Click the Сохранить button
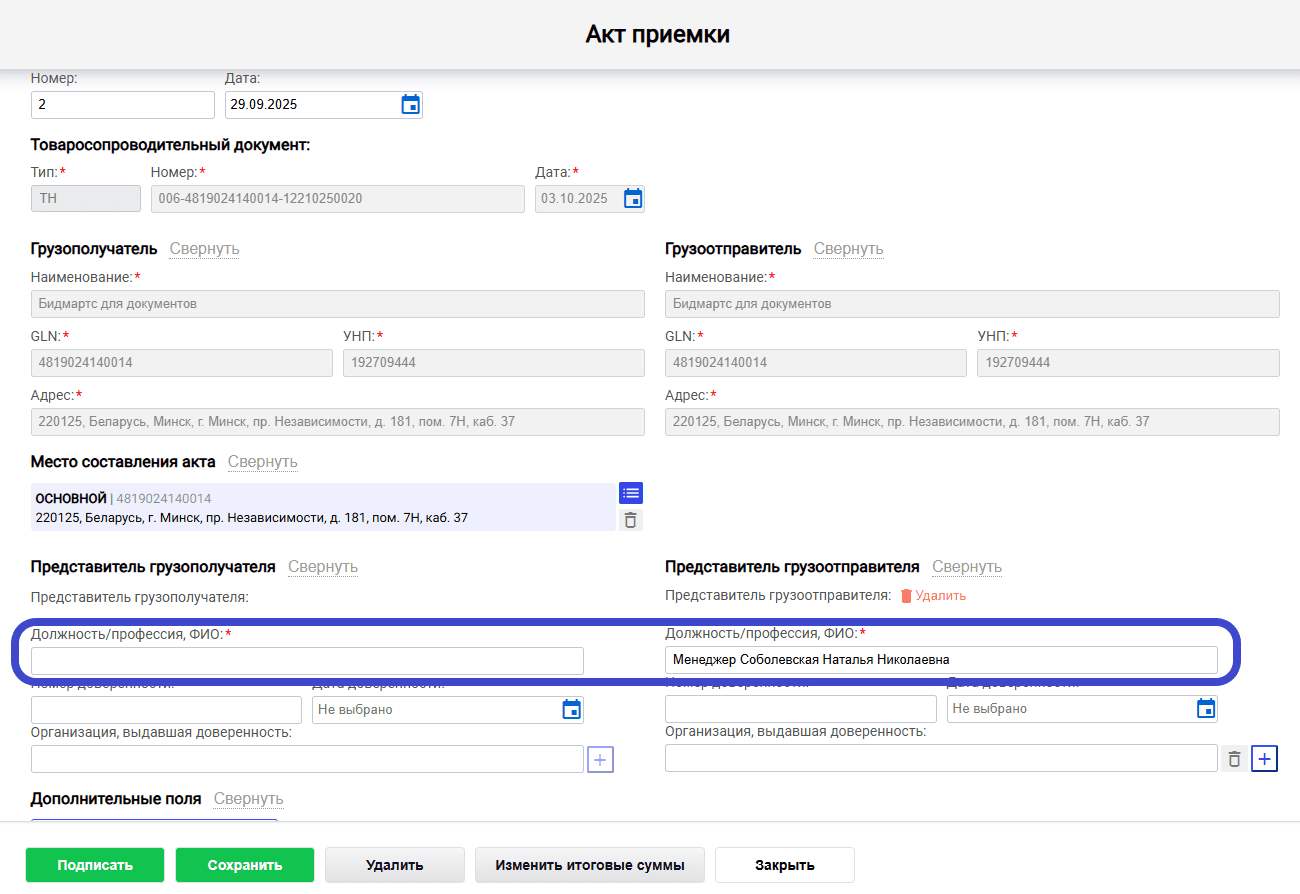 pyautogui.click(x=244, y=864)
